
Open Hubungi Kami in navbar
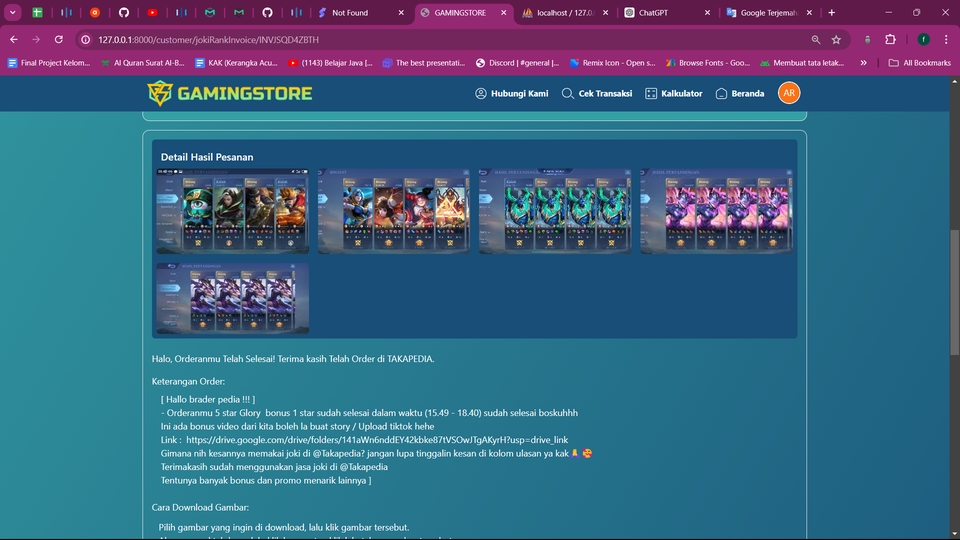[512, 93]
